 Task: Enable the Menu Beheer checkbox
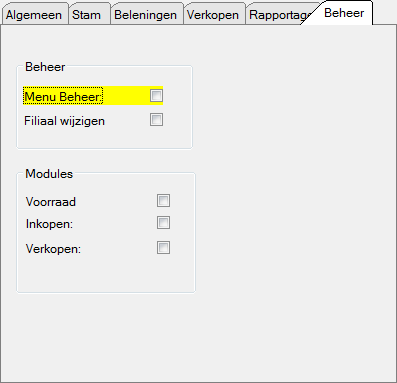[x=156, y=96]
